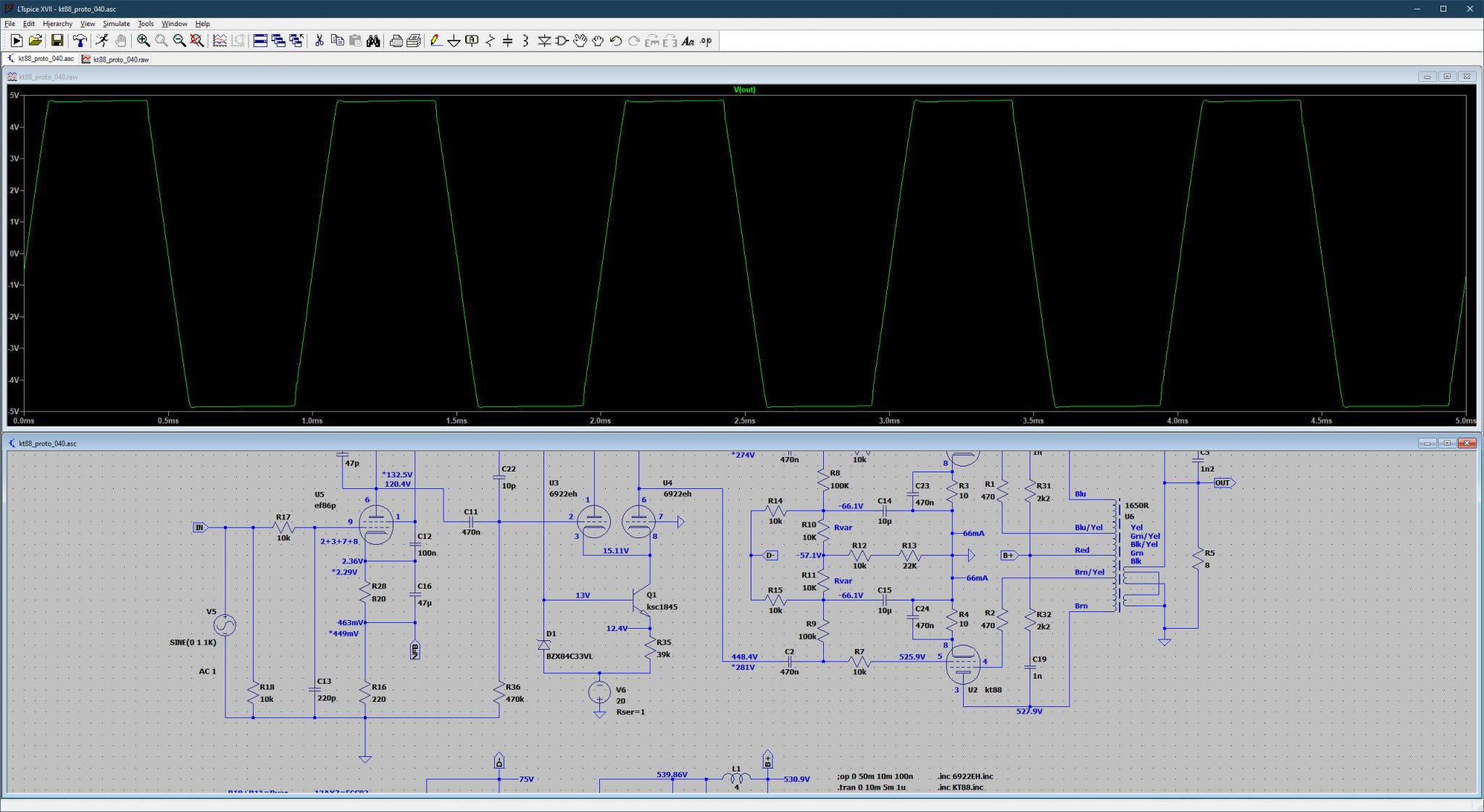Open the Component gate symbol tool

point(562,41)
